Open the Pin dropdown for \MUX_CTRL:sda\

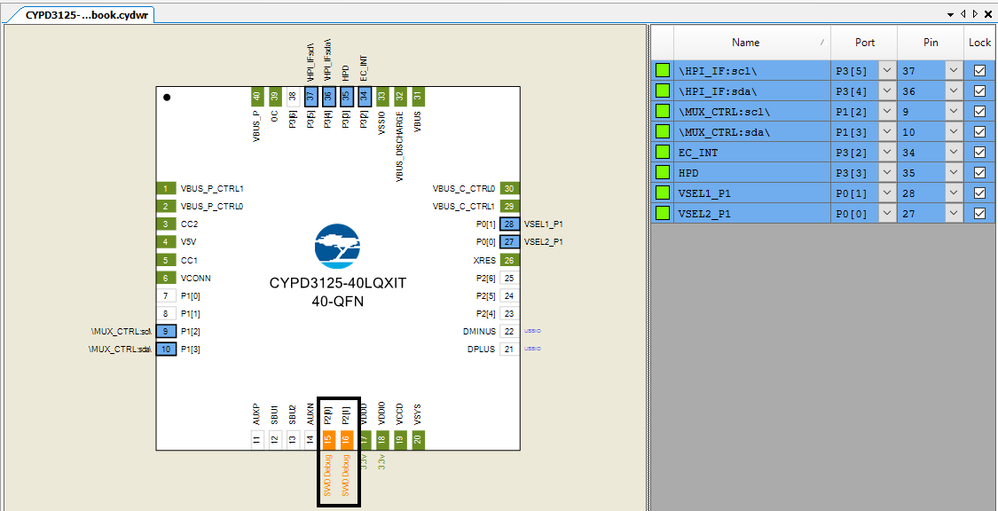pos(953,132)
